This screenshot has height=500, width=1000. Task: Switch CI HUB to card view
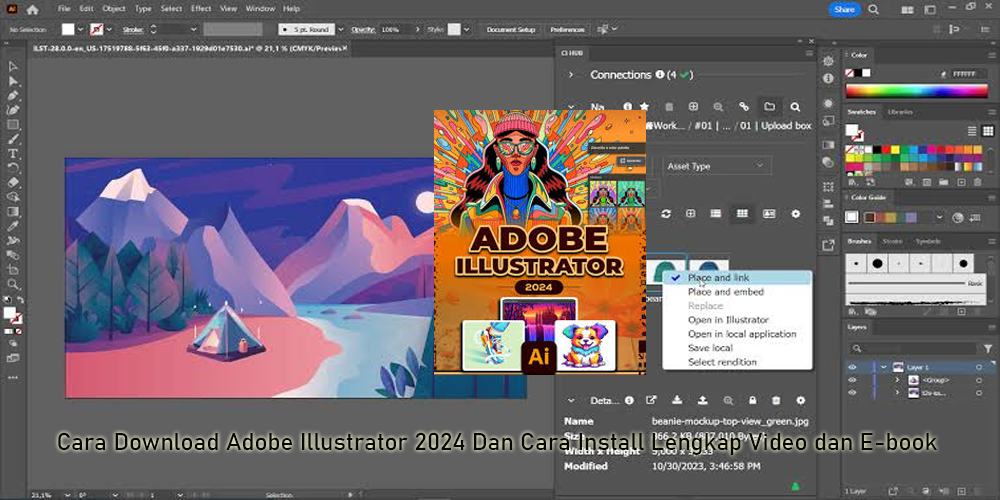tap(769, 214)
